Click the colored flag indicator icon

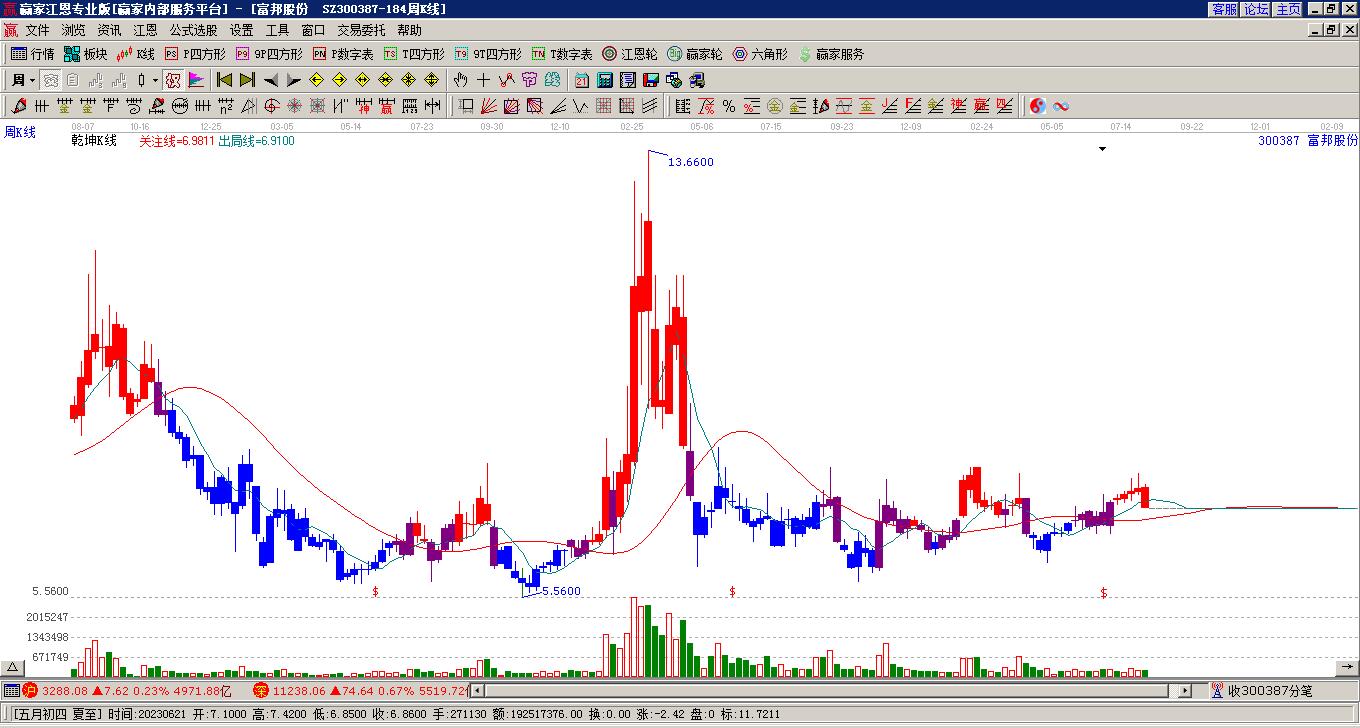(195, 80)
